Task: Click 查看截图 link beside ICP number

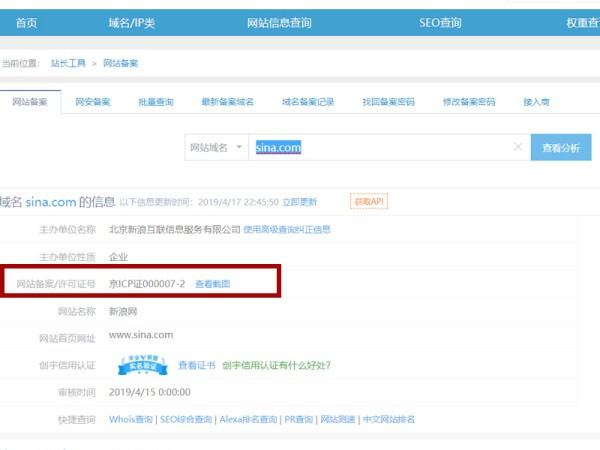Action: [213, 284]
